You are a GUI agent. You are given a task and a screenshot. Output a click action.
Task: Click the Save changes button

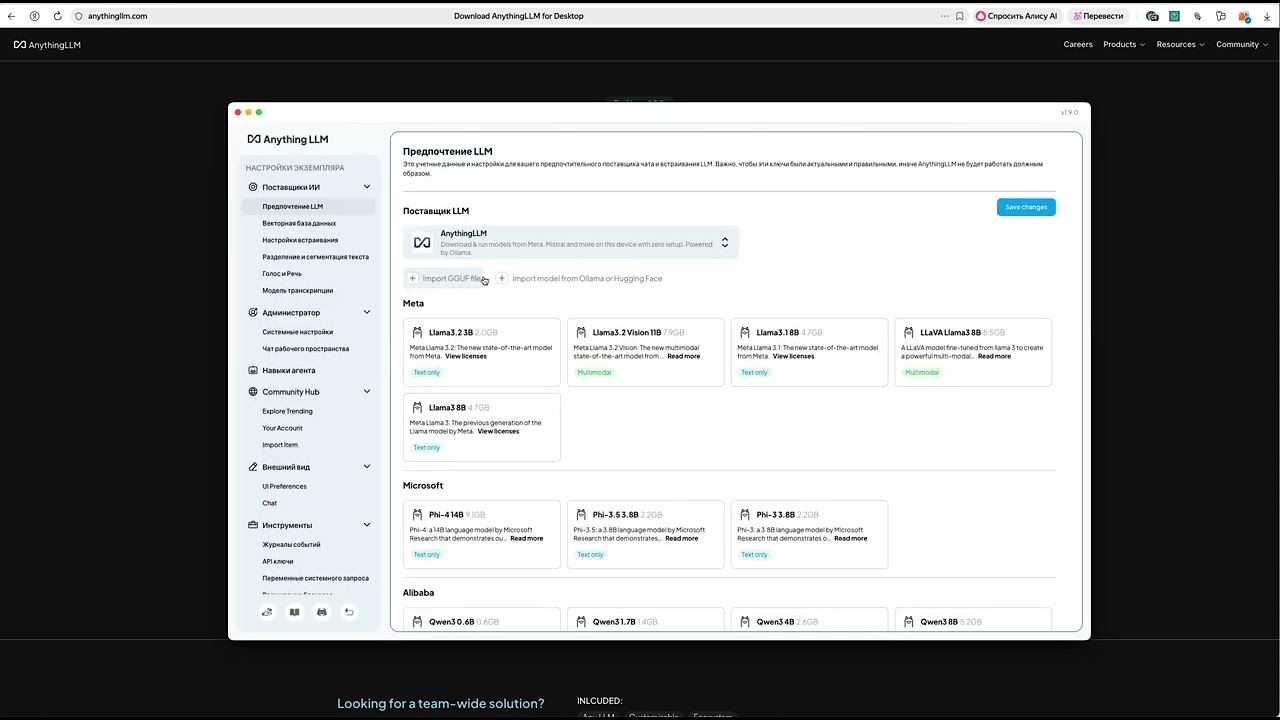[1026, 207]
